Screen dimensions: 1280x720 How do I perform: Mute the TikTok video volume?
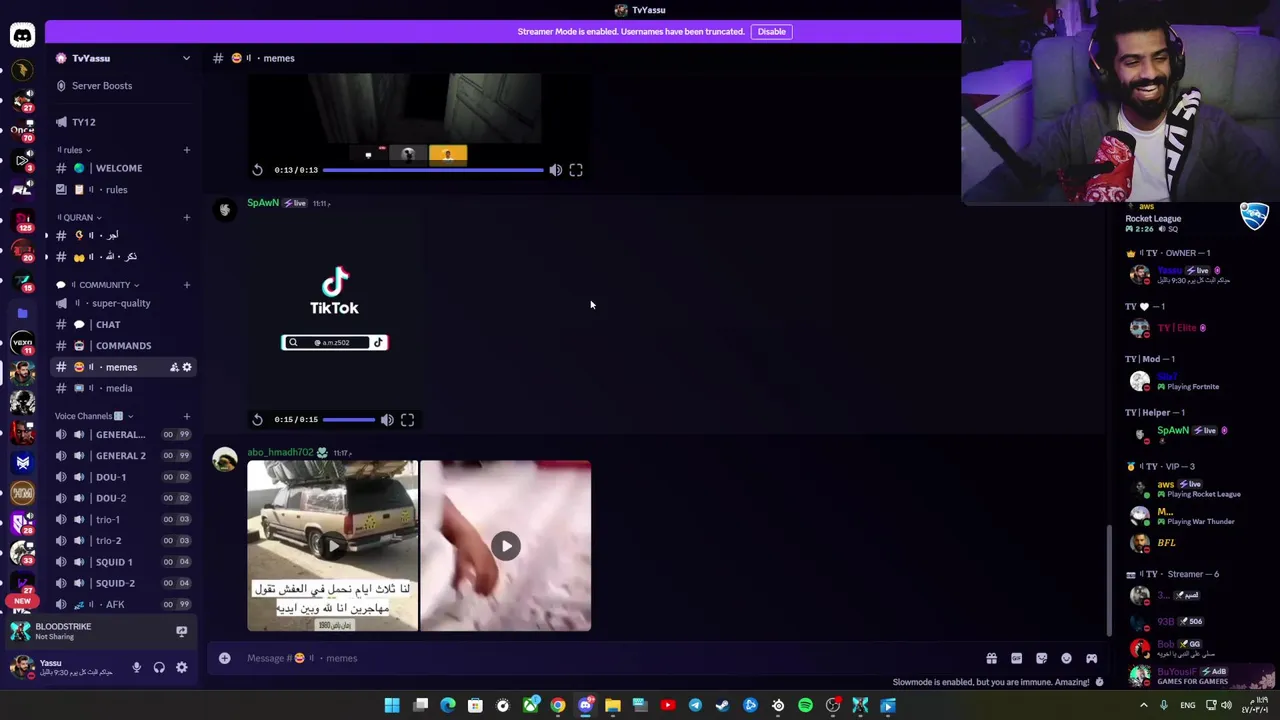[387, 420]
